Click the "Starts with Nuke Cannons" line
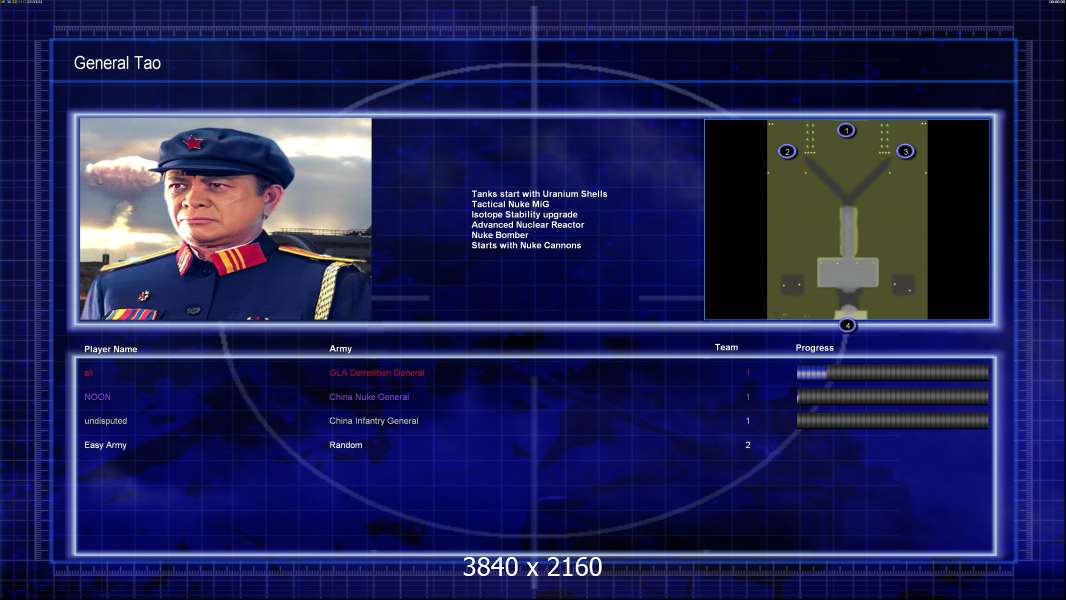The height and width of the screenshot is (600, 1066). coord(526,245)
